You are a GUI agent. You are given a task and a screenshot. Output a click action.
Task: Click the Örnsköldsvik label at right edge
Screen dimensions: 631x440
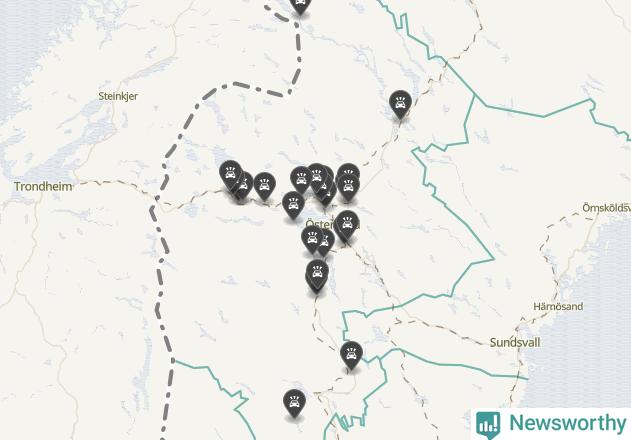click(606, 208)
